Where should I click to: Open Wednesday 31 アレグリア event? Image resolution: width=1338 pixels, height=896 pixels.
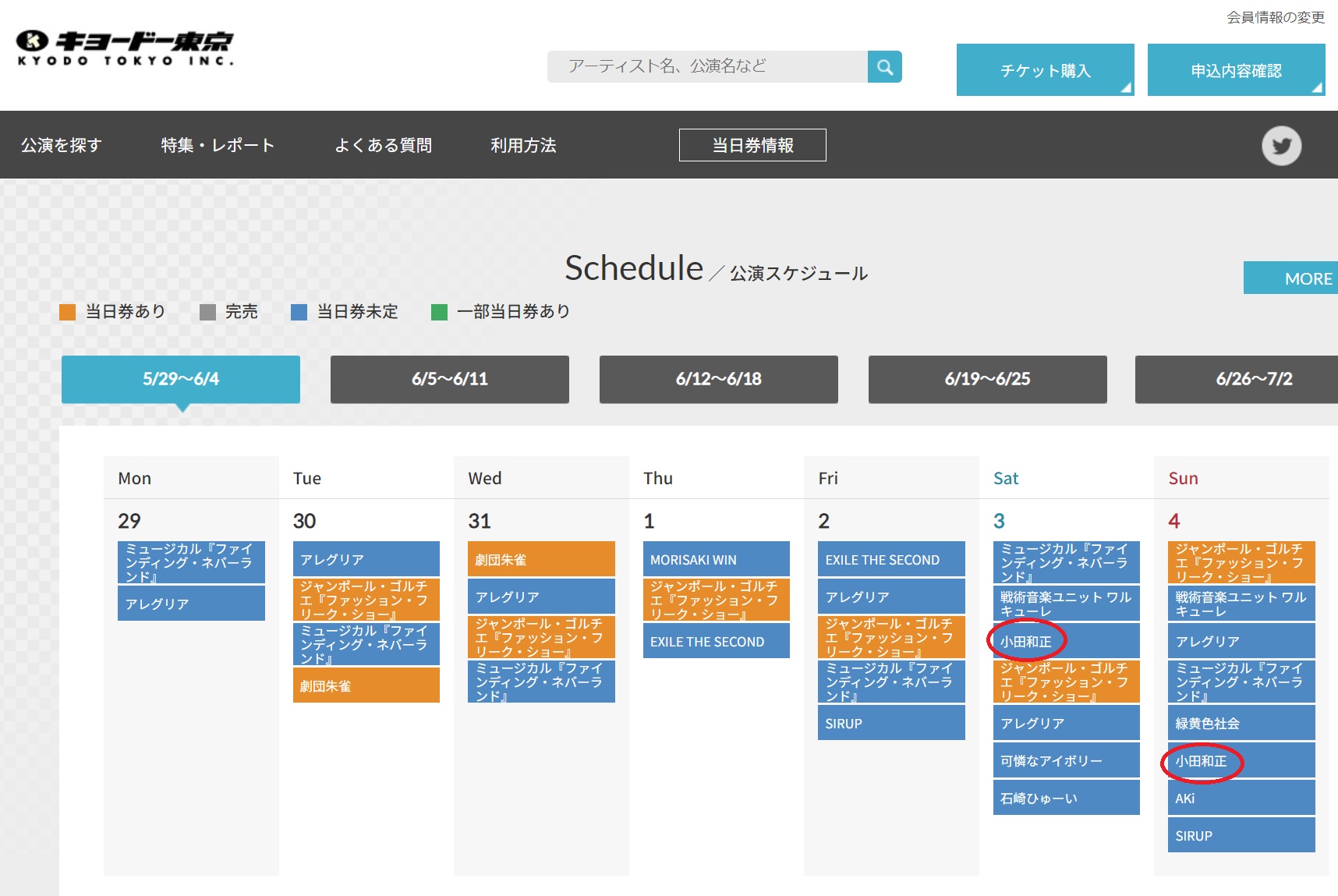click(x=541, y=597)
